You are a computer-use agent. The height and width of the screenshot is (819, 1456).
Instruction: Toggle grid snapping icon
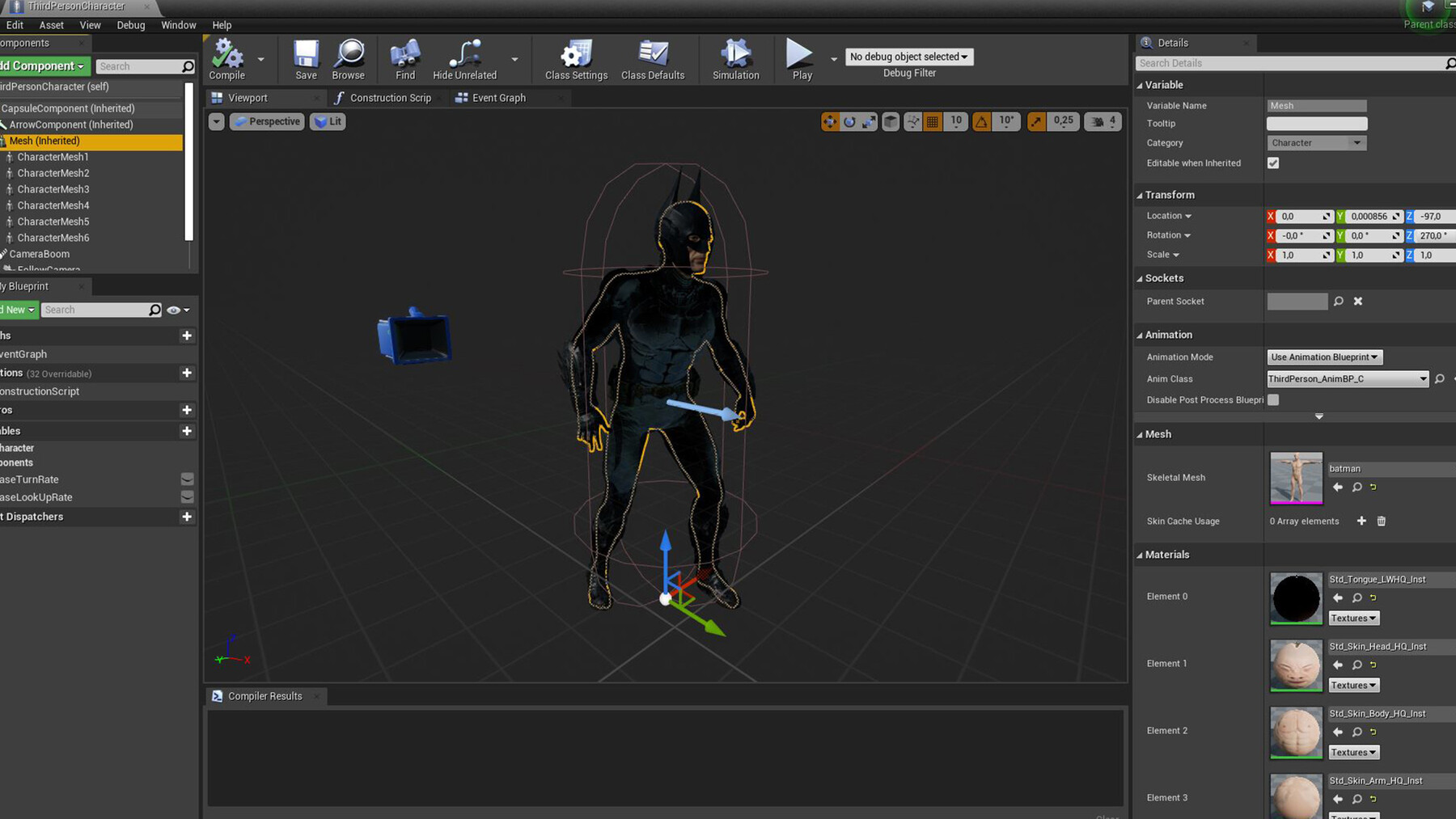coord(933,122)
